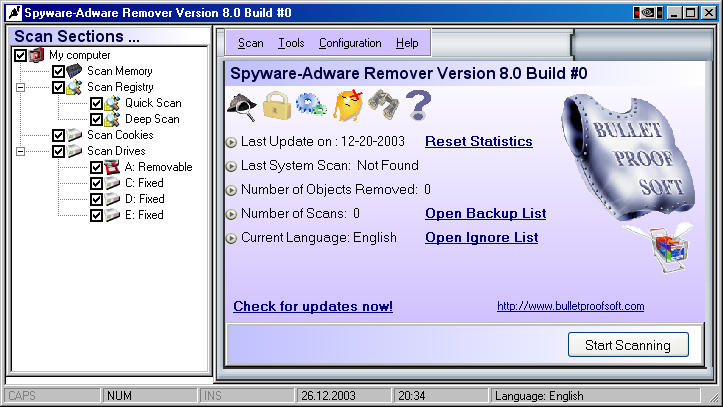Toggle the Scan Drives checkbox

point(58,151)
